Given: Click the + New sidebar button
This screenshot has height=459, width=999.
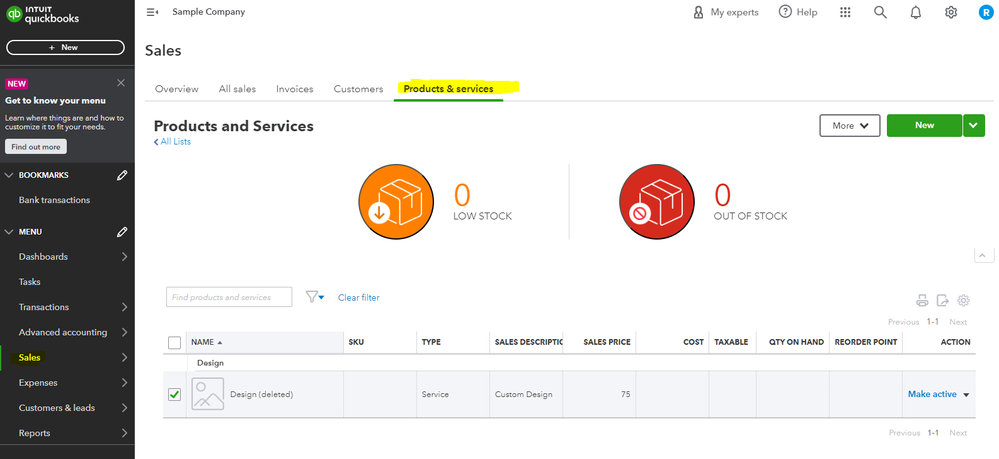Looking at the screenshot, I should pos(65,47).
